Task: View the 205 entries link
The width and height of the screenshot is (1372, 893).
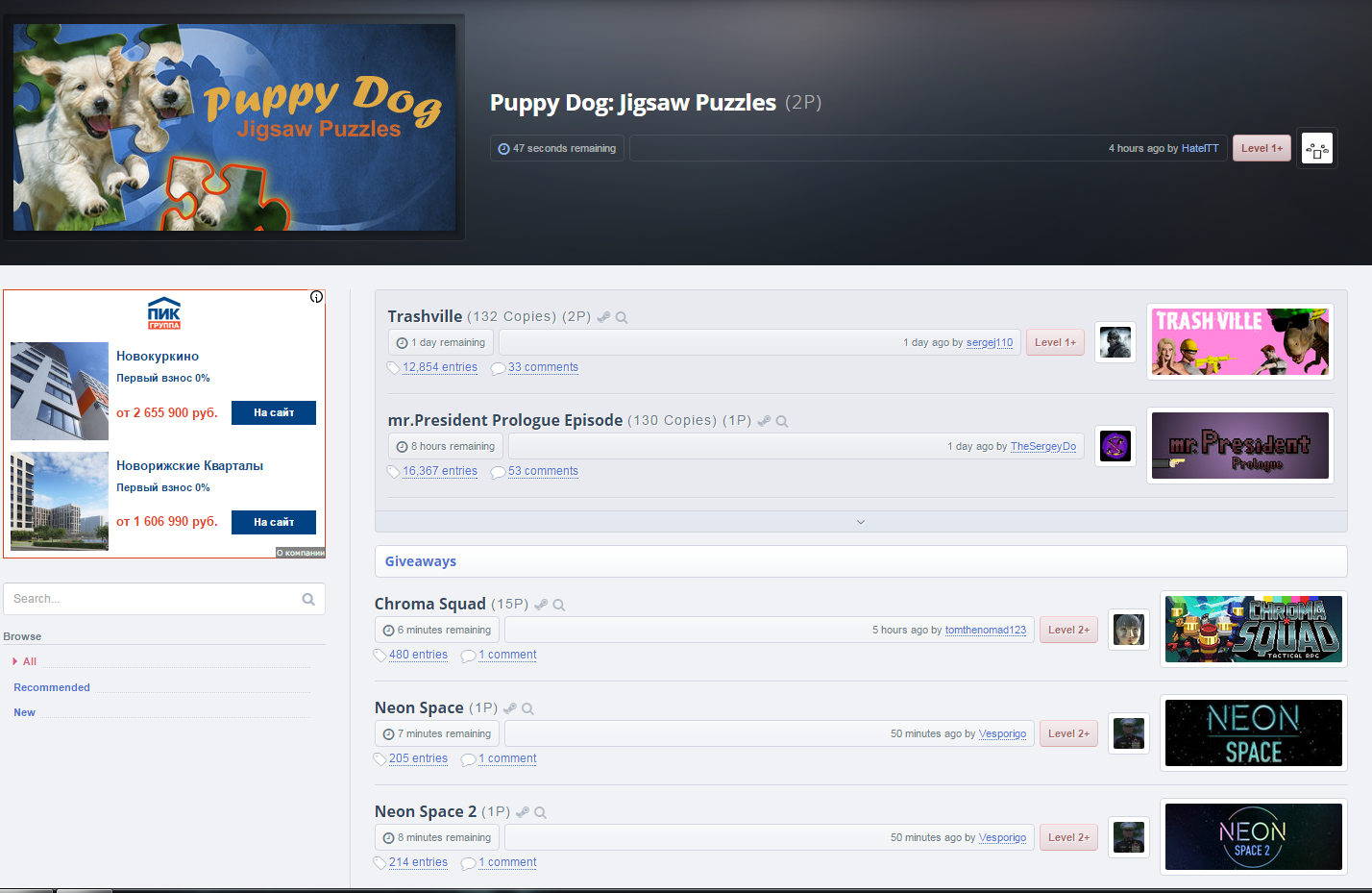Action: click(418, 758)
